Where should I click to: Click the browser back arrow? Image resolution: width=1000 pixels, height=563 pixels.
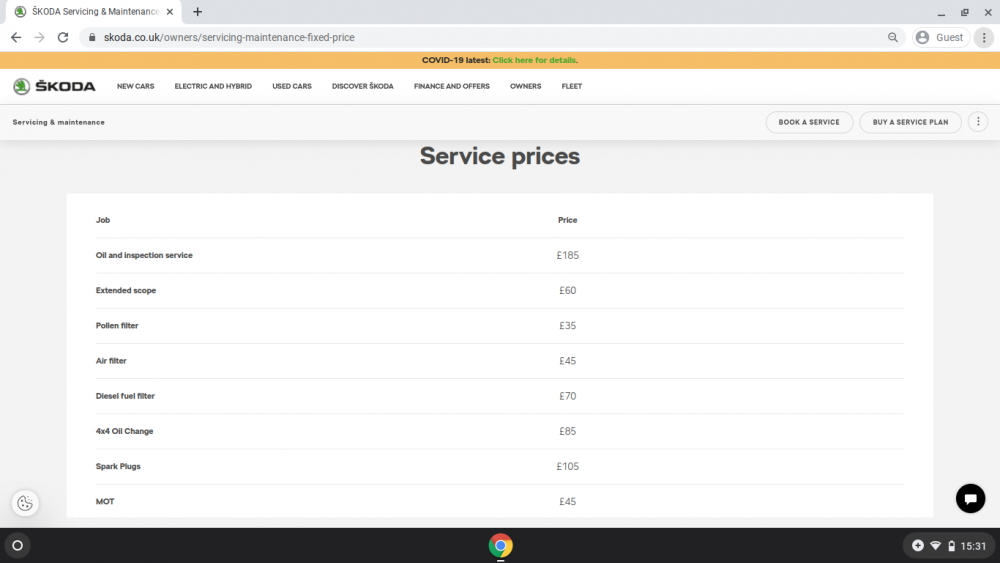point(16,38)
